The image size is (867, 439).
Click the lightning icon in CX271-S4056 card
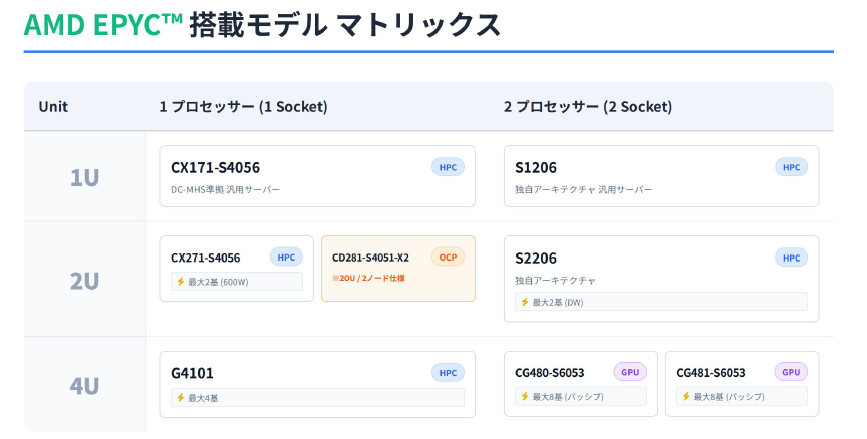tap(181, 282)
